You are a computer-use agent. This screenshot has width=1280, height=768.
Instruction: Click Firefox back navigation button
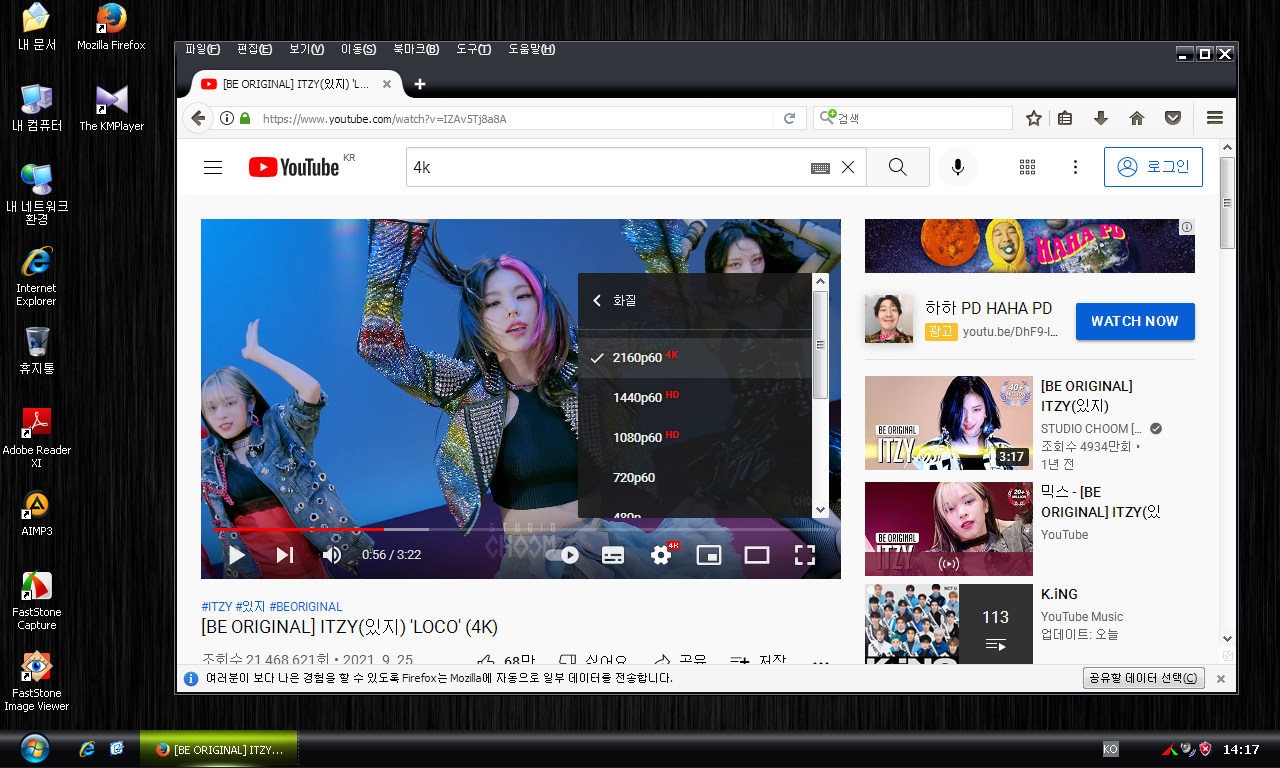(x=198, y=118)
